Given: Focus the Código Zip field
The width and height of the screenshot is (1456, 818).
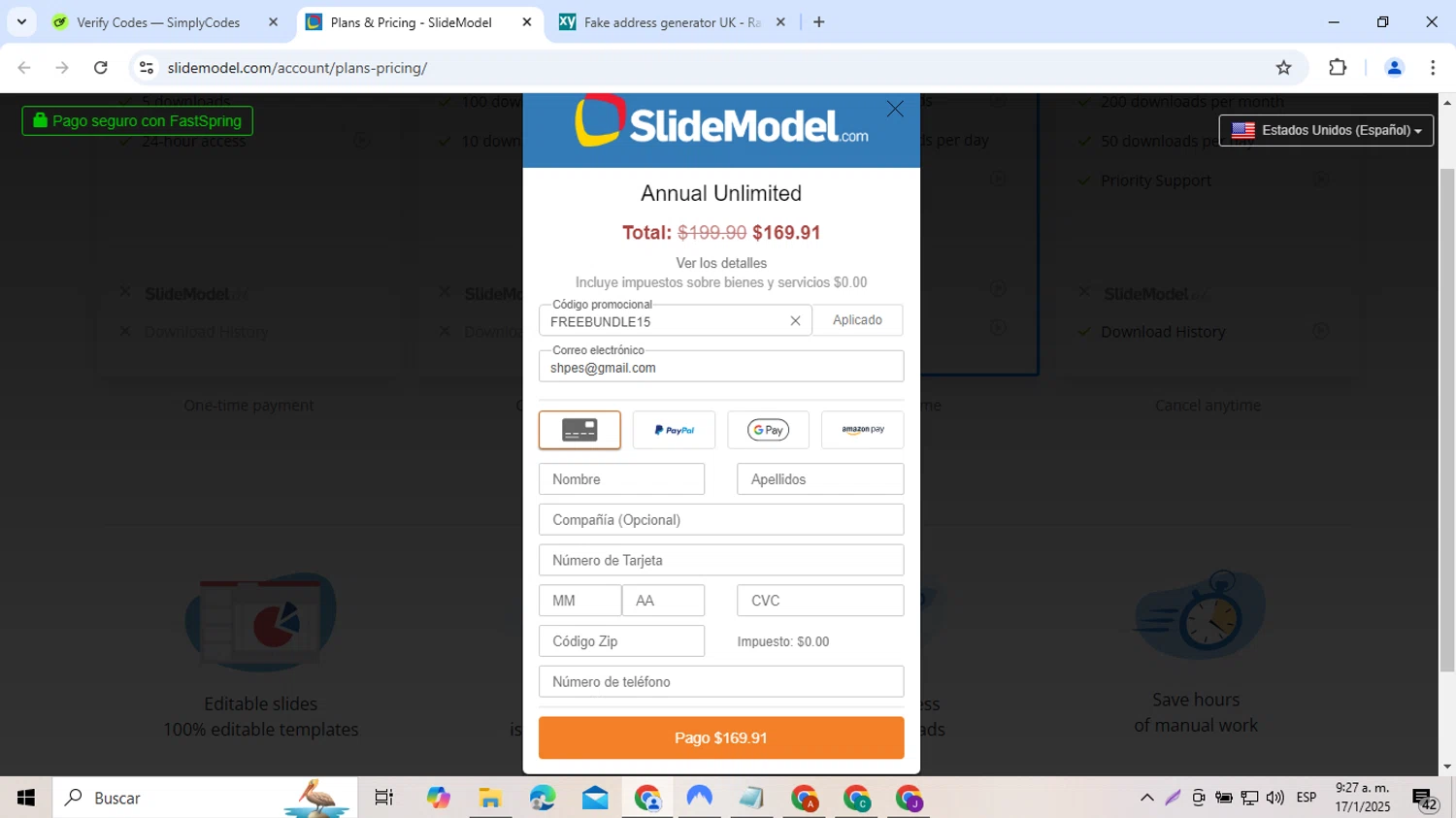Looking at the screenshot, I should tap(621, 641).
